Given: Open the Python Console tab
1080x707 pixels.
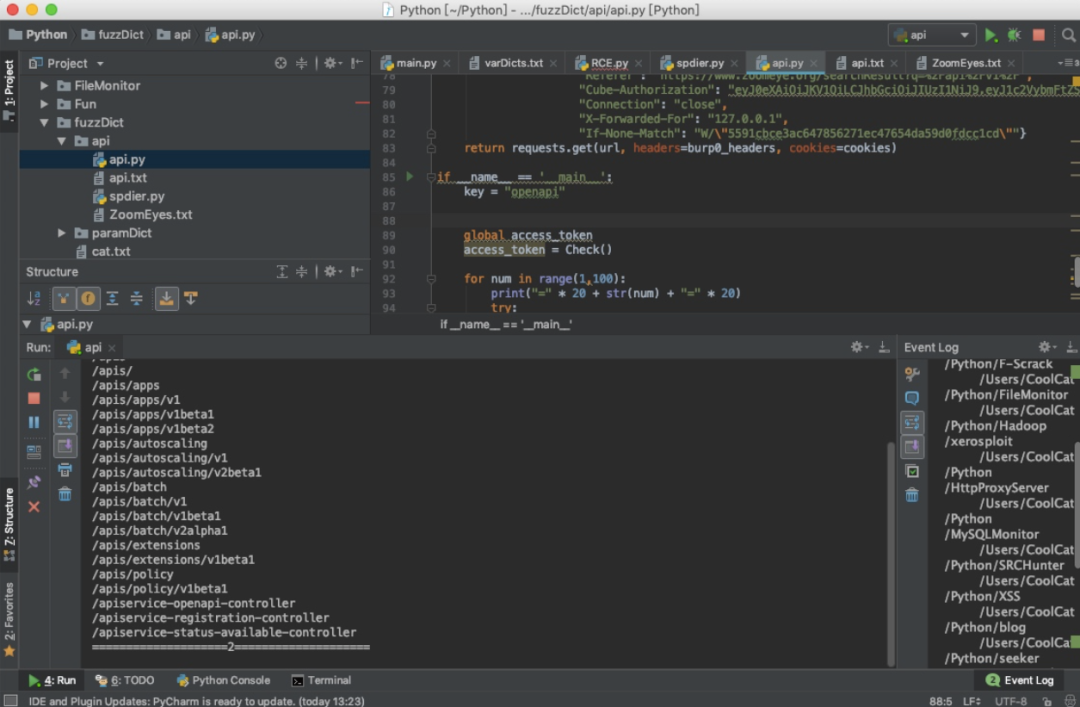Looking at the screenshot, I should (x=222, y=680).
